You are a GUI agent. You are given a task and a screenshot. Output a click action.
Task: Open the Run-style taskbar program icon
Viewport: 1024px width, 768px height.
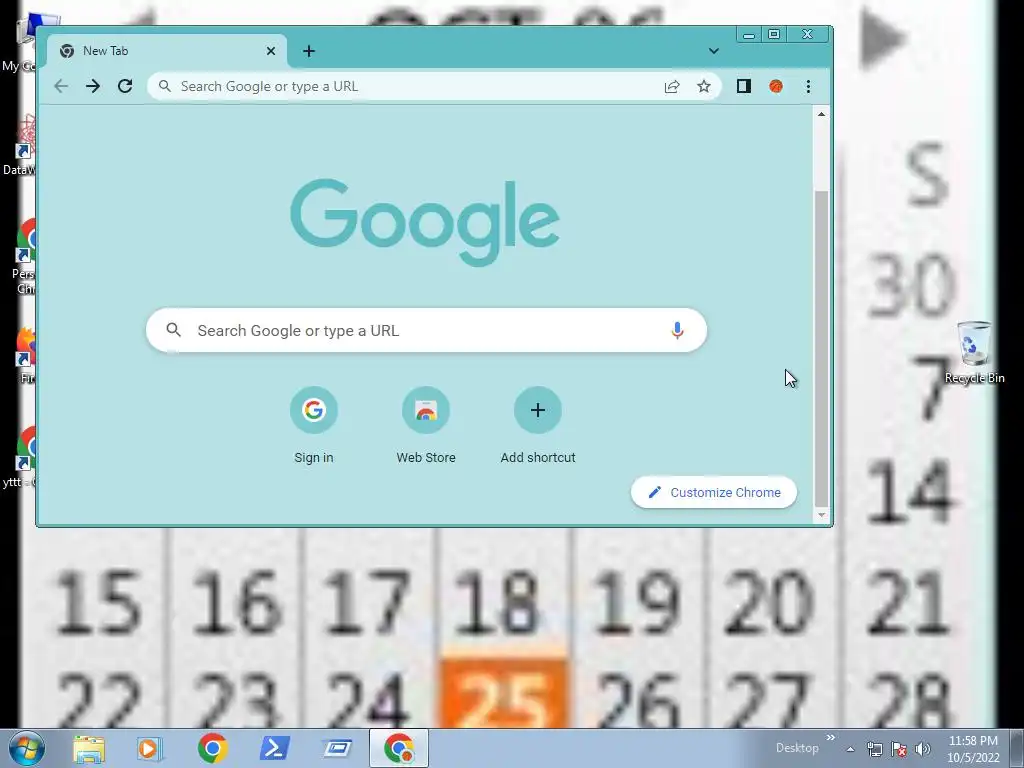point(338,748)
